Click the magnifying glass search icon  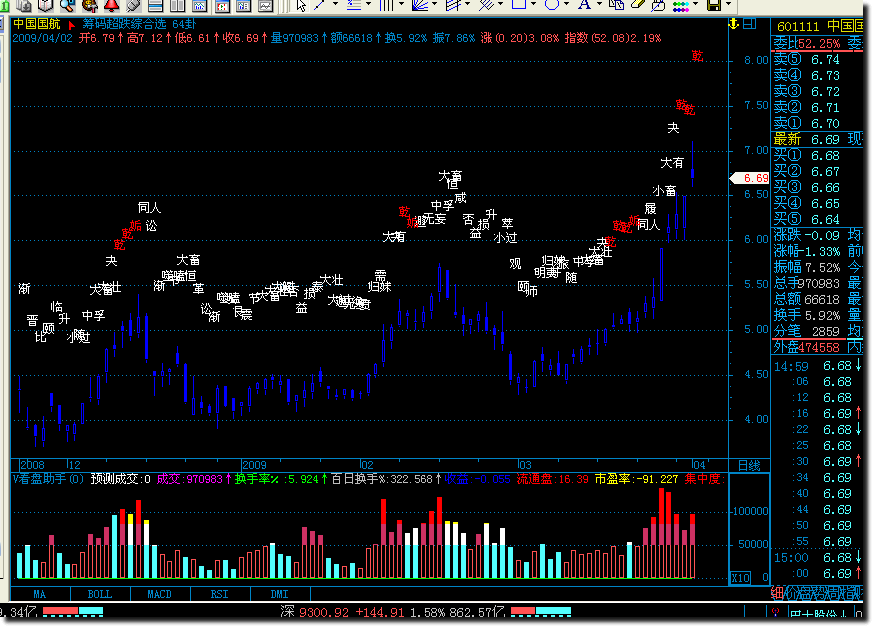click(x=68, y=6)
